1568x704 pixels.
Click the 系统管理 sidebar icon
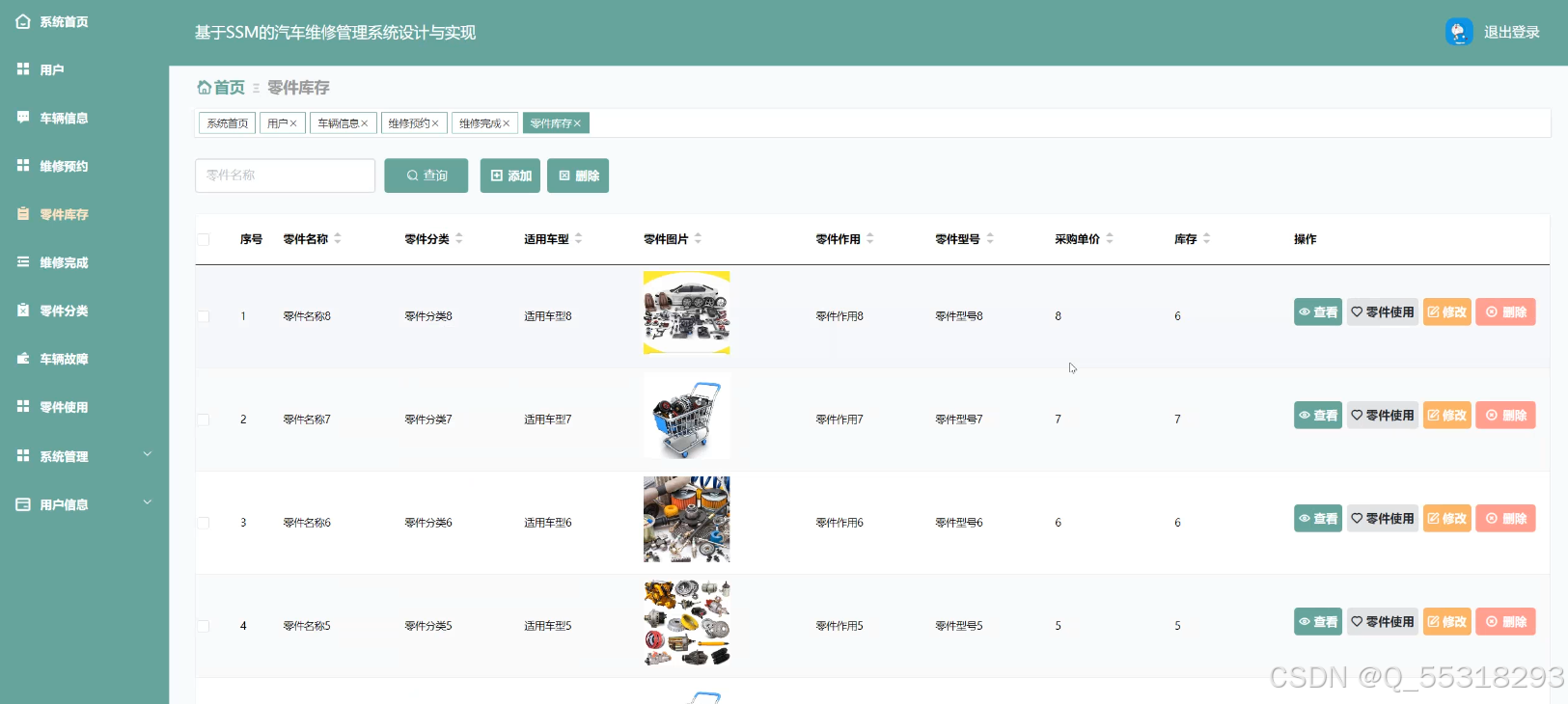(23, 455)
